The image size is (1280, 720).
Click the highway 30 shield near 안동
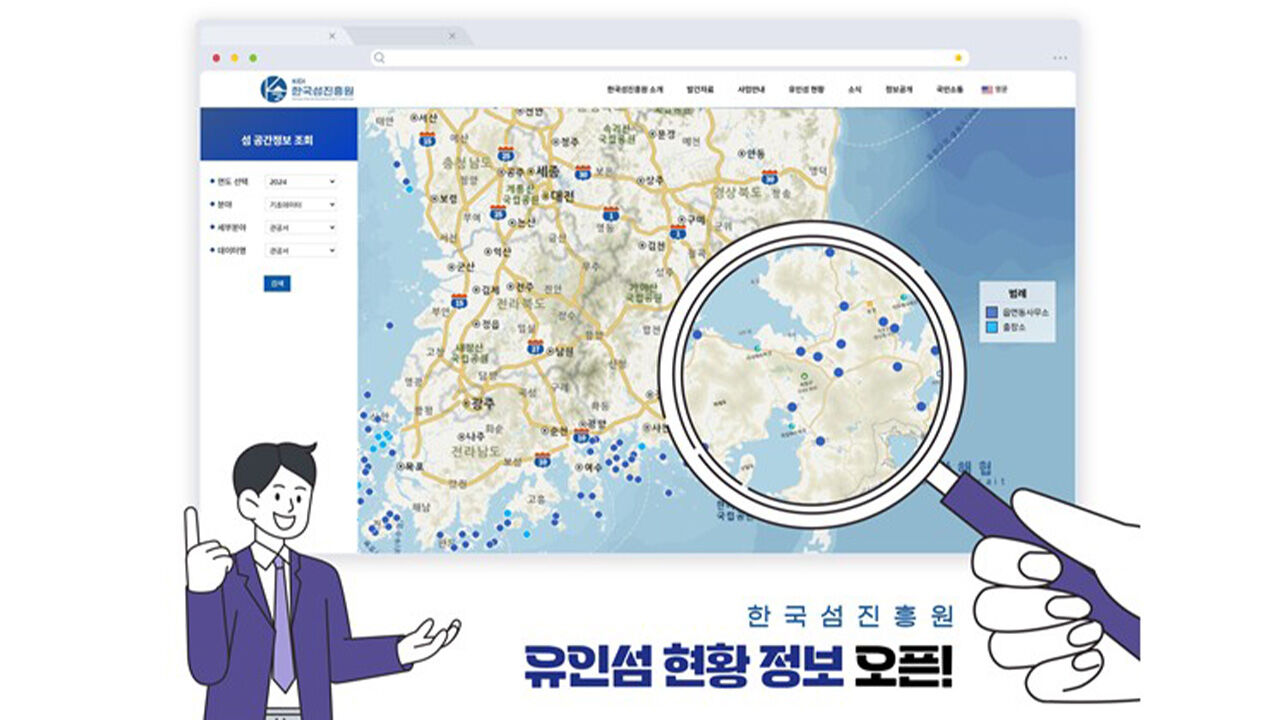tap(768, 177)
